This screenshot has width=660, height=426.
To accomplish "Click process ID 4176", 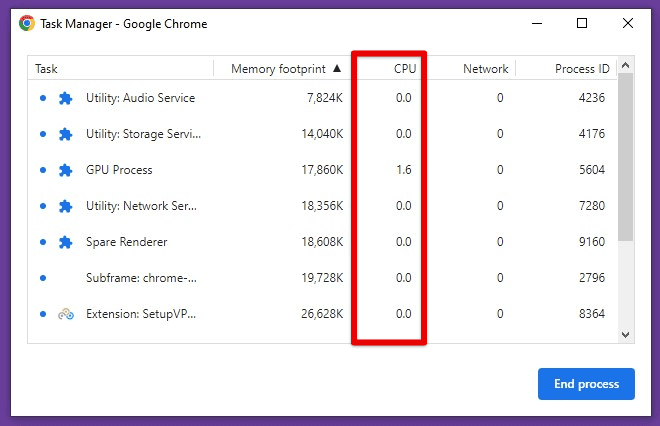I will click(x=592, y=134).
